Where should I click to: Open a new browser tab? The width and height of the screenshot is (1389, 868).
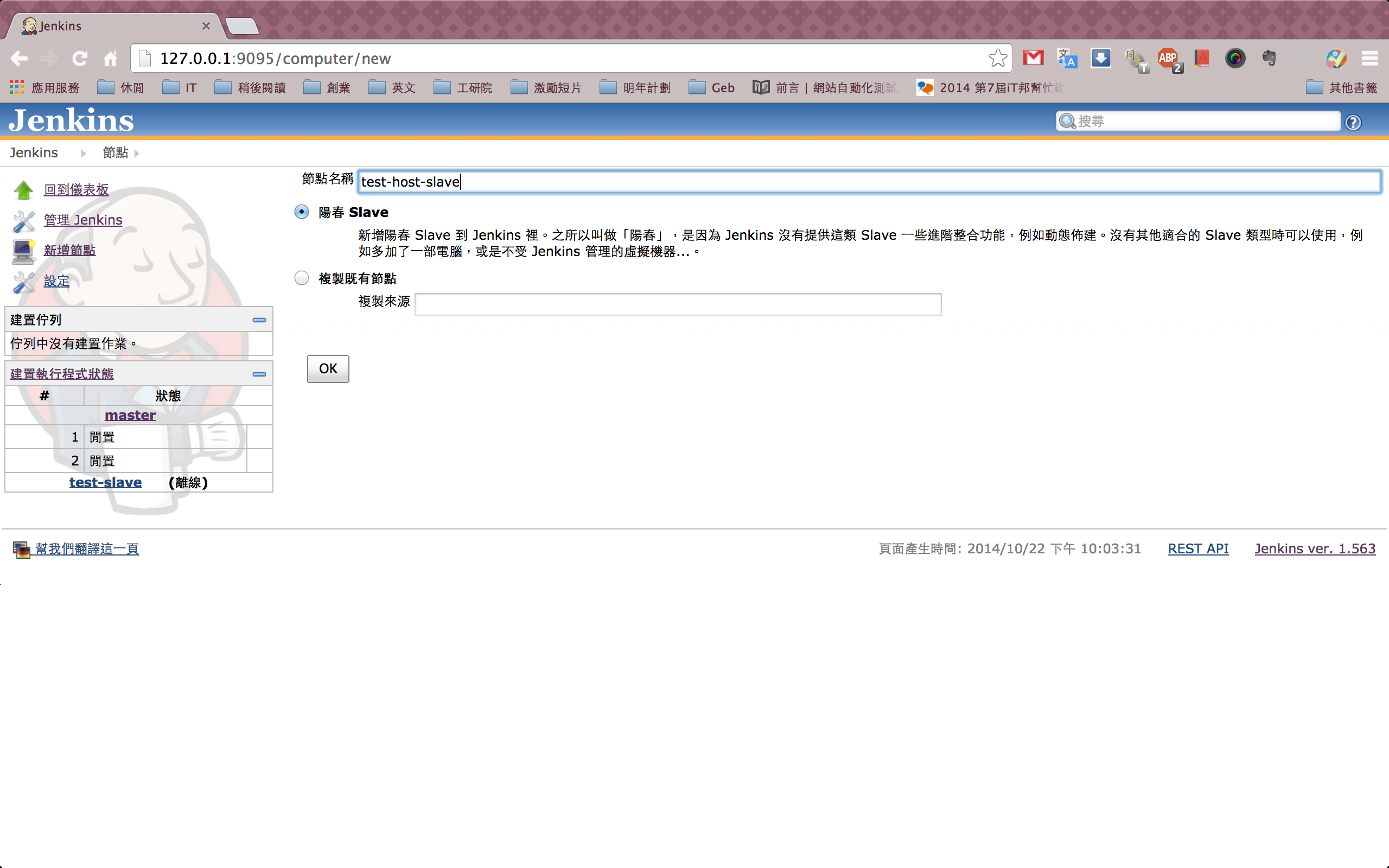tap(241, 26)
